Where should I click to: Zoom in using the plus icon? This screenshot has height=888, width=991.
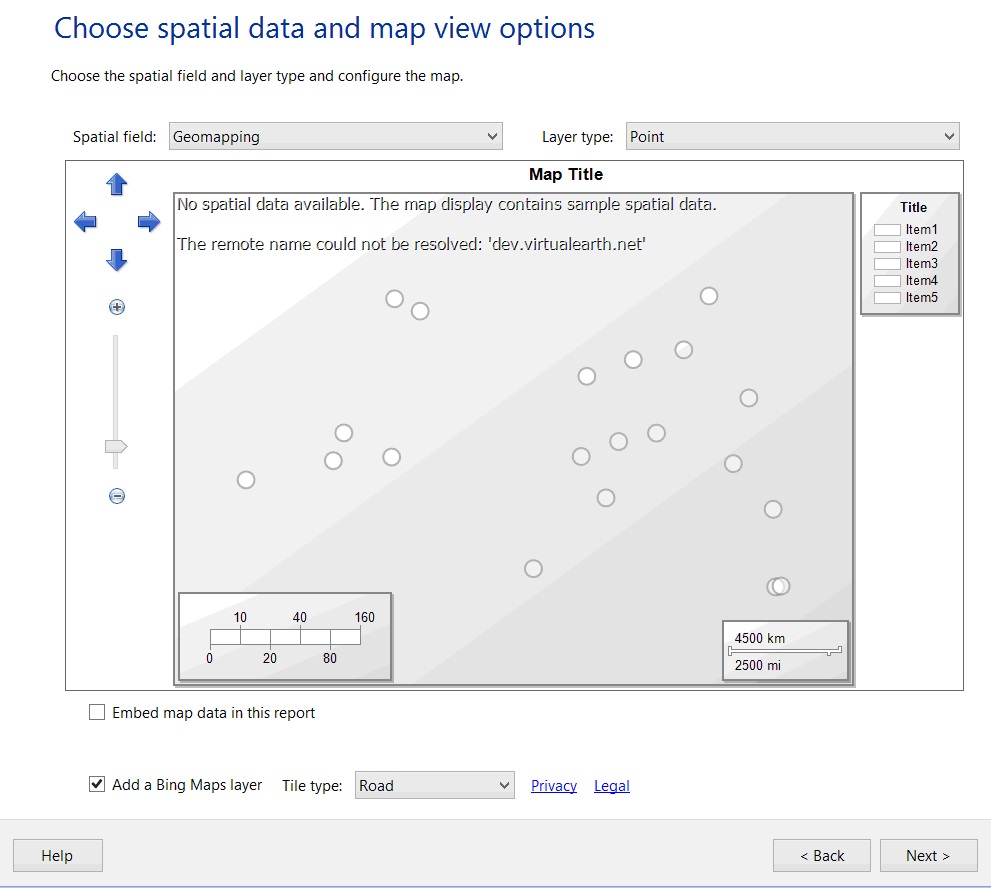point(117,307)
